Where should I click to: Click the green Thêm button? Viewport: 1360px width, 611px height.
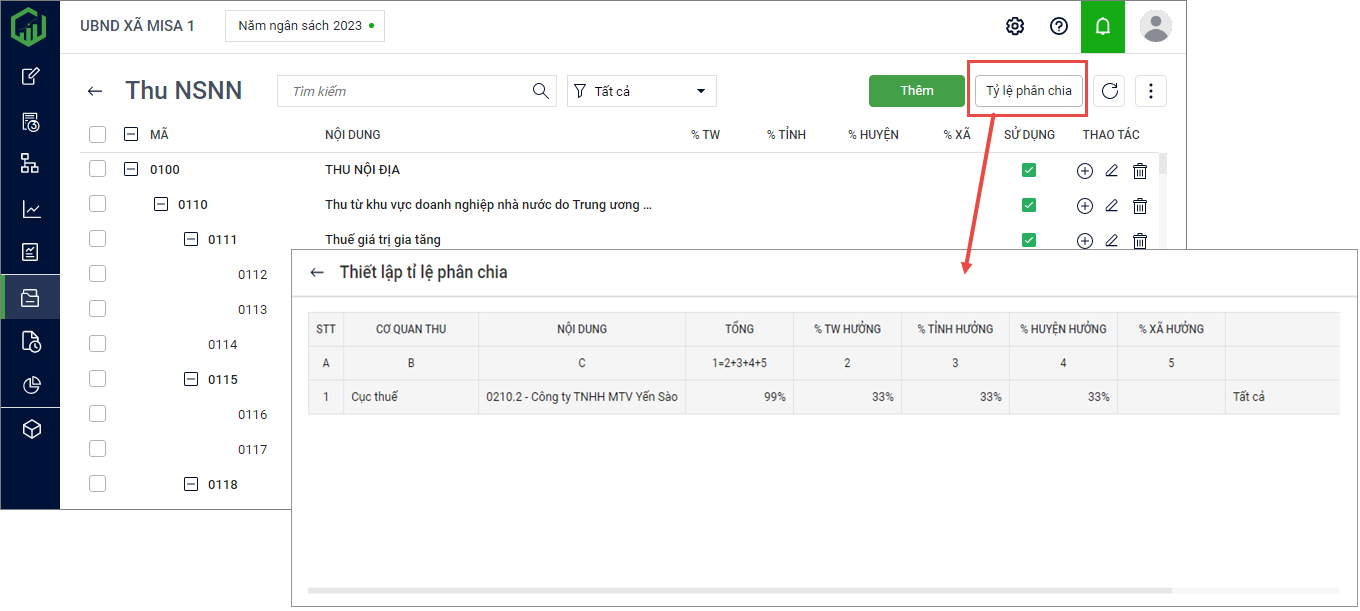point(916,91)
